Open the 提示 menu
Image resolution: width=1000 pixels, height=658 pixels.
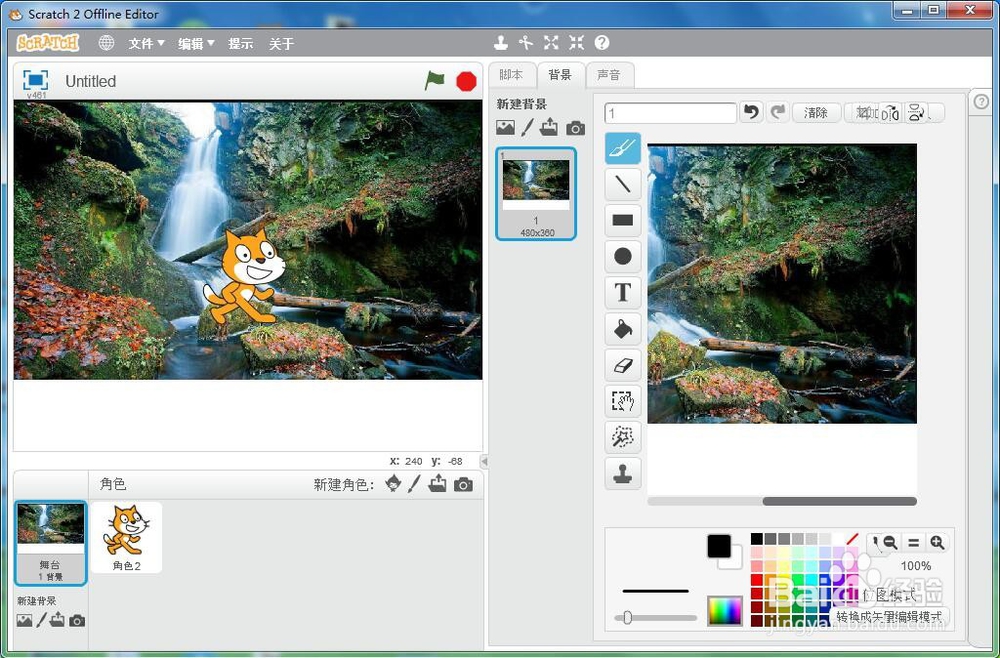[240, 43]
